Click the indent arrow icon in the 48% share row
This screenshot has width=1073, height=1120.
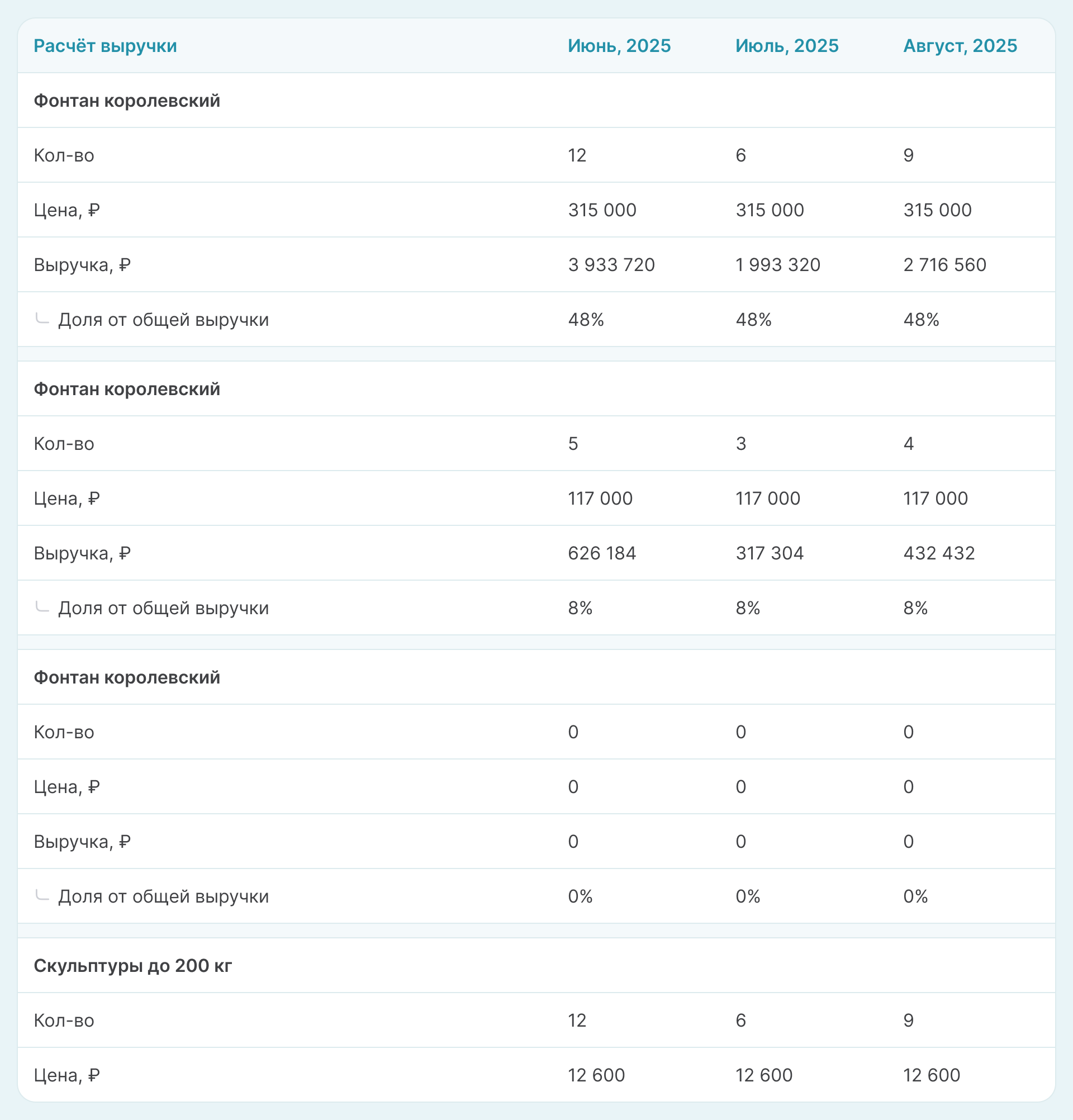coord(42,319)
